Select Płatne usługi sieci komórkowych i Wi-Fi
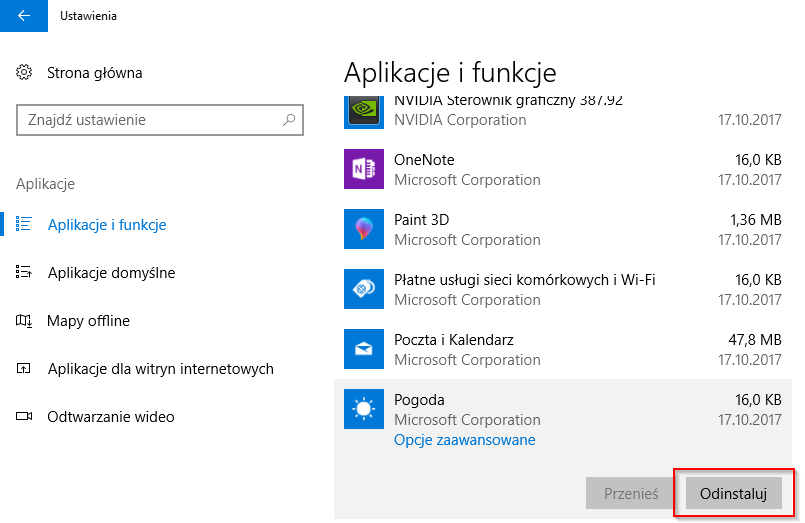805x523 pixels. 525,280
